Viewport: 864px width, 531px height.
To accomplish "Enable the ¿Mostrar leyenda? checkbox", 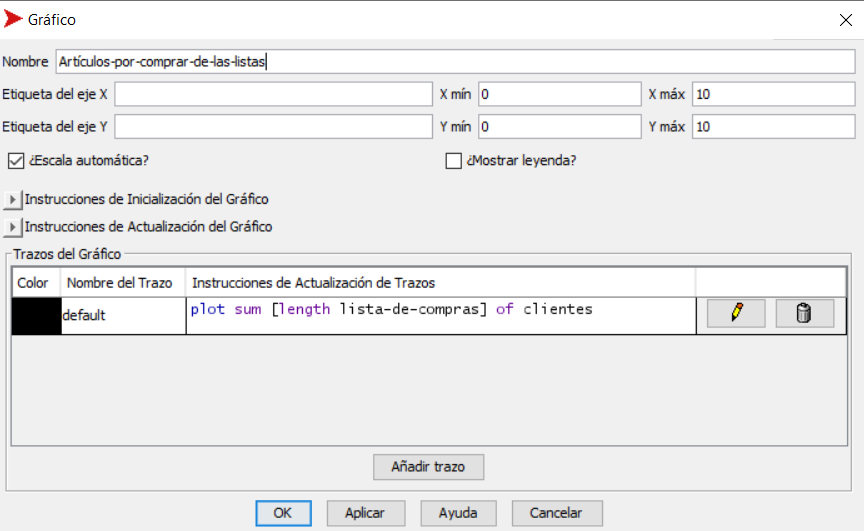I will (x=453, y=160).
